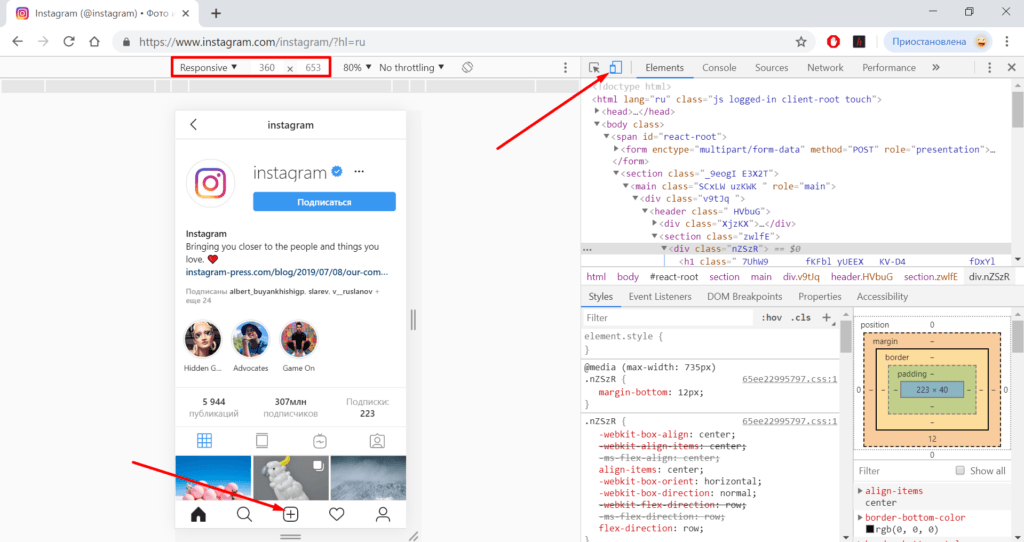Toggle the device toolbar icon
1024x542 pixels.
[615, 67]
